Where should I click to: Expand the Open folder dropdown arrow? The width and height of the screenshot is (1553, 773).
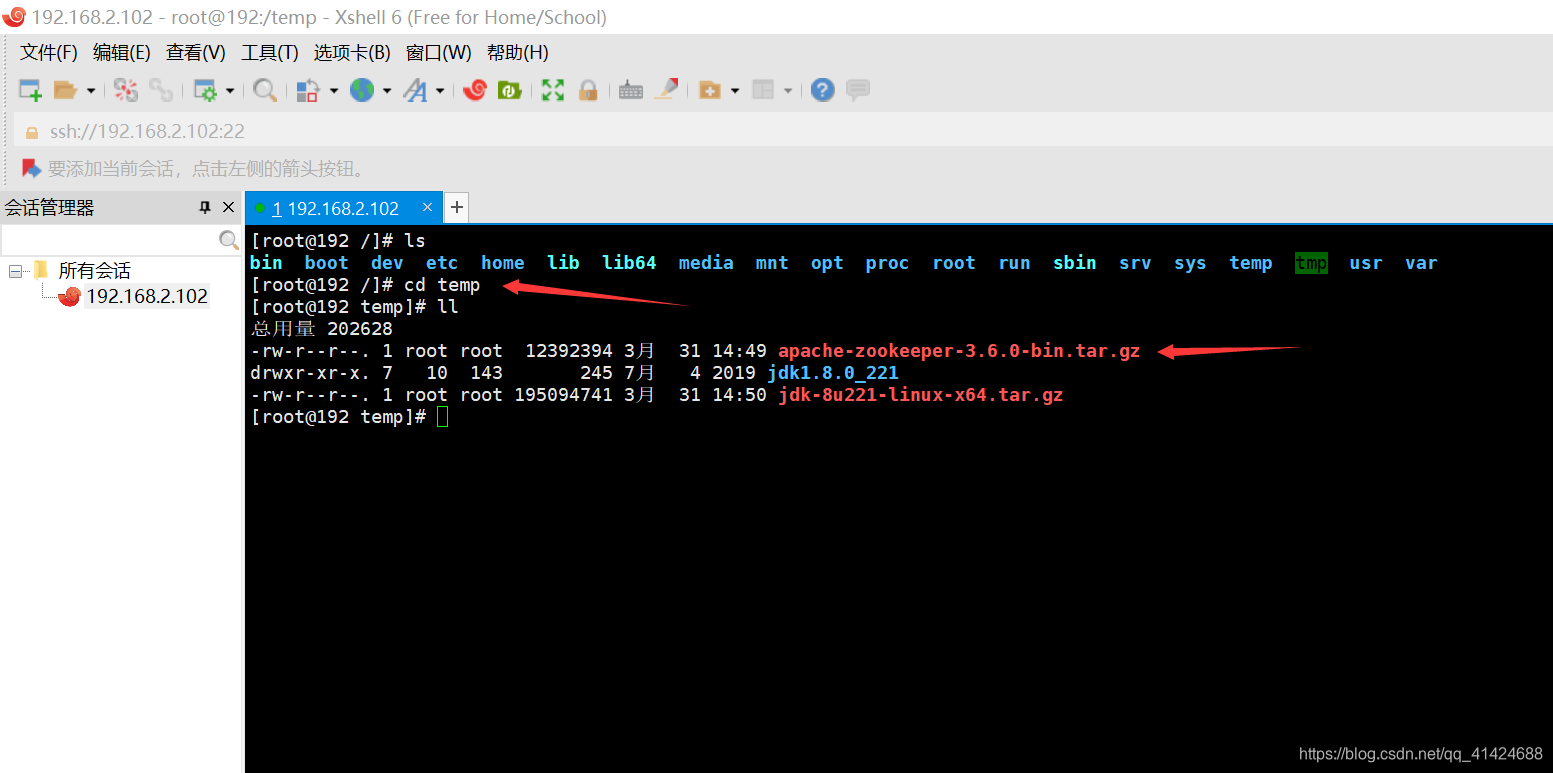[x=90, y=91]
